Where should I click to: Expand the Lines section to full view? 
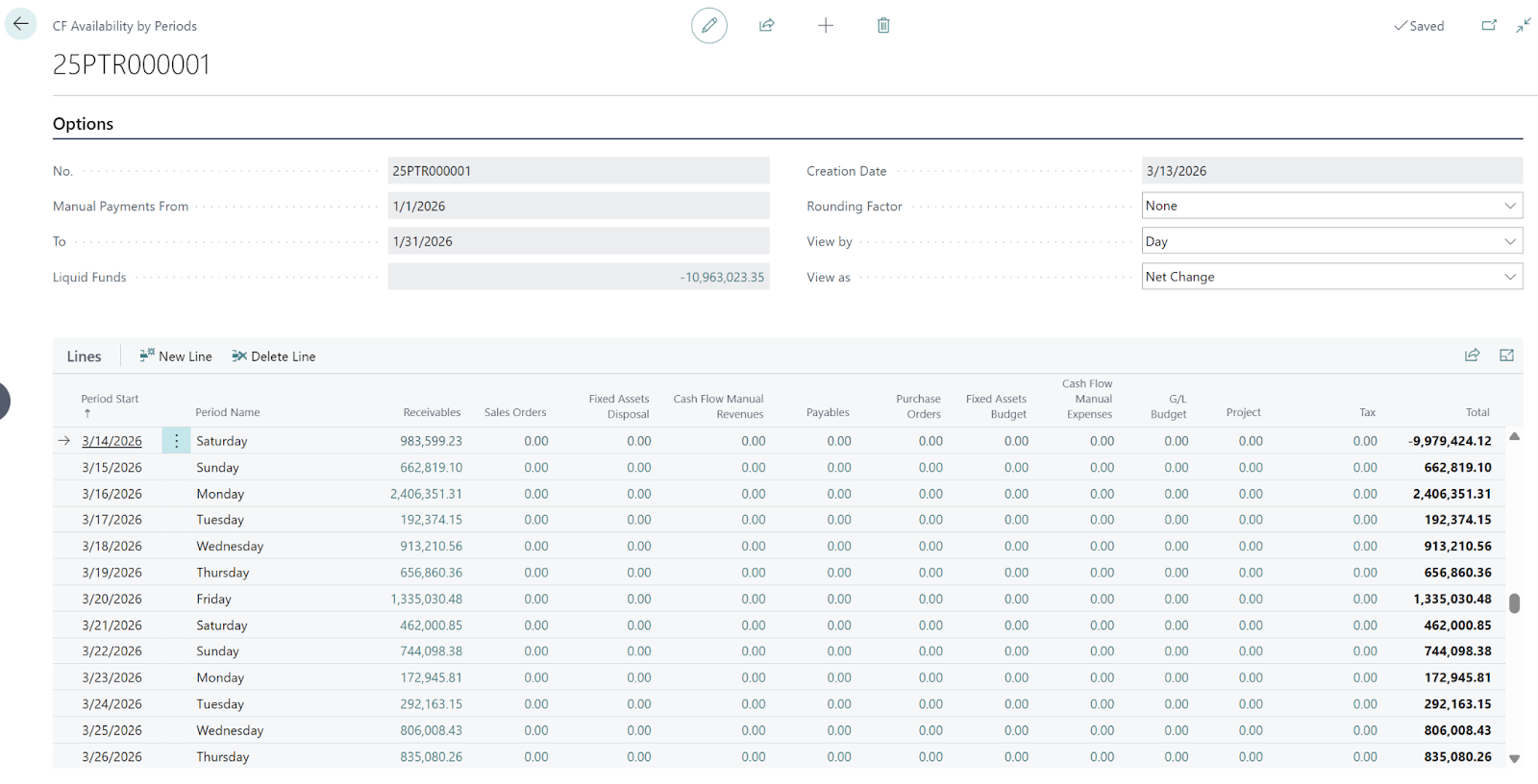click(x=1506, y=355)
